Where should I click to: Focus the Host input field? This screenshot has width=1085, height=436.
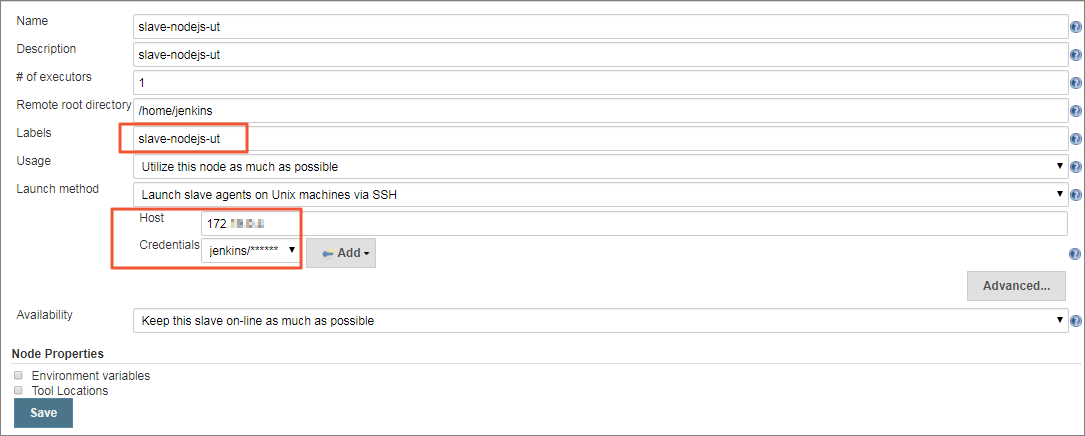pos(635,224)
